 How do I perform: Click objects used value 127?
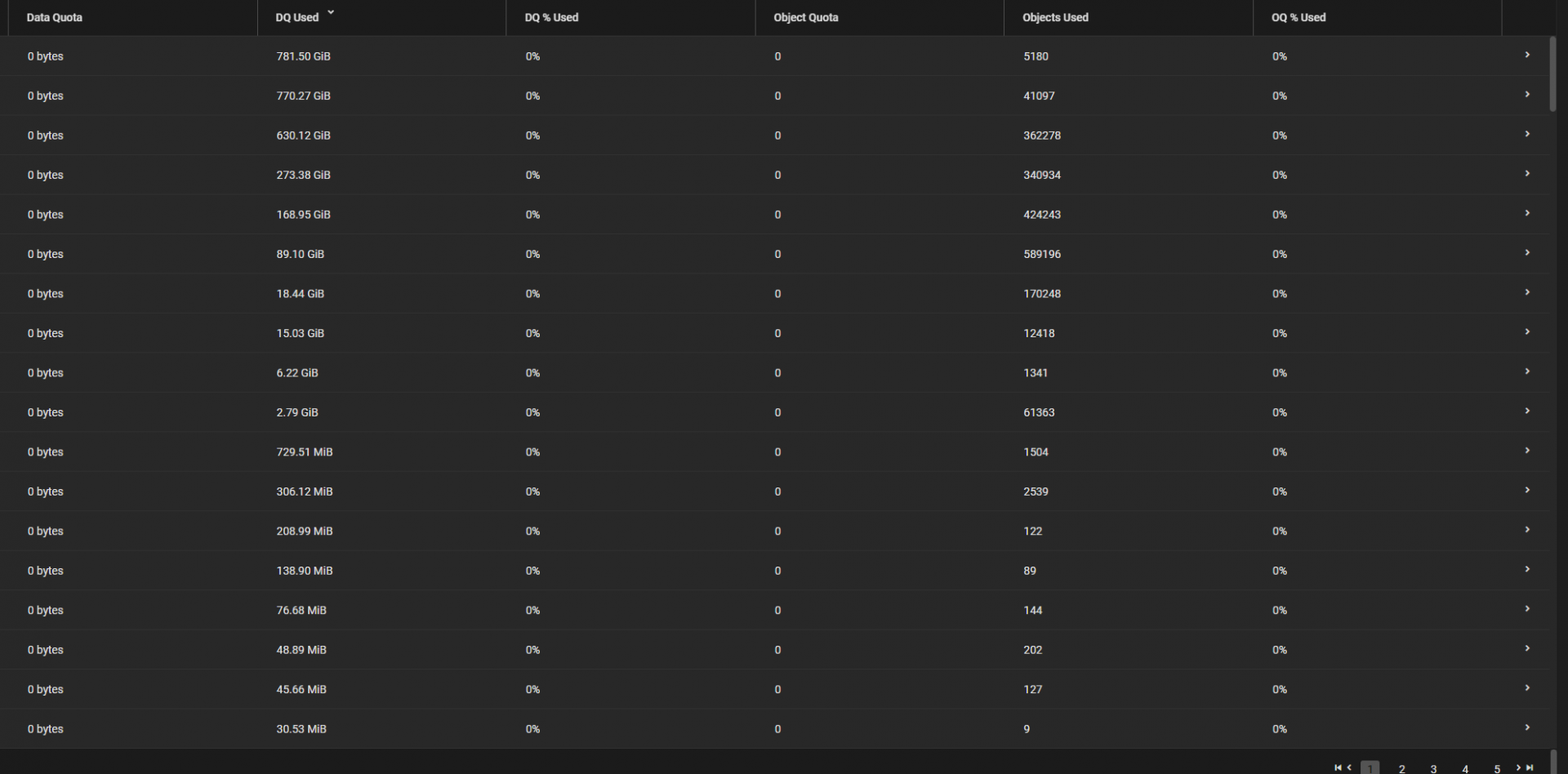(1032, 690)
